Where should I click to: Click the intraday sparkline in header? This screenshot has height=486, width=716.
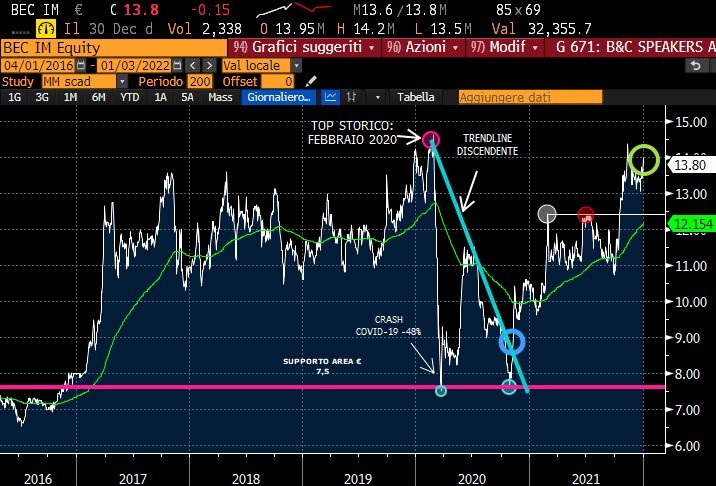coord(294,9)
